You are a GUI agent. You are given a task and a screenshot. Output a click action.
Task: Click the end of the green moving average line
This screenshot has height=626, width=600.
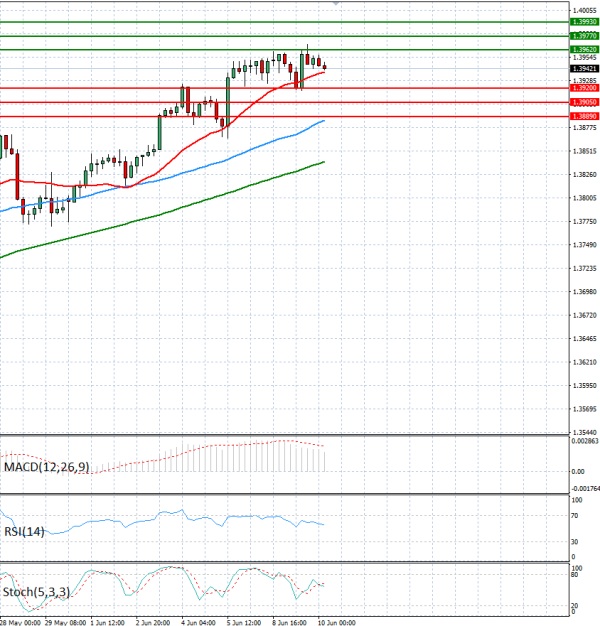tap(324, 162)
